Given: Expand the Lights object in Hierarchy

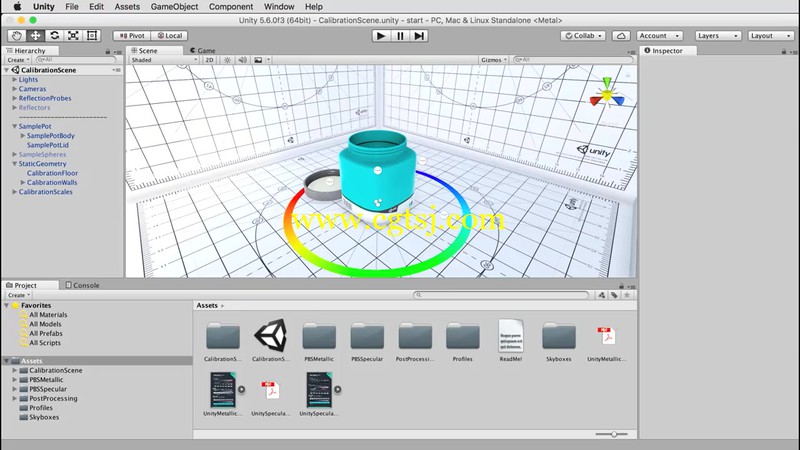Looking at the screenshot, I should click(14, 80).
